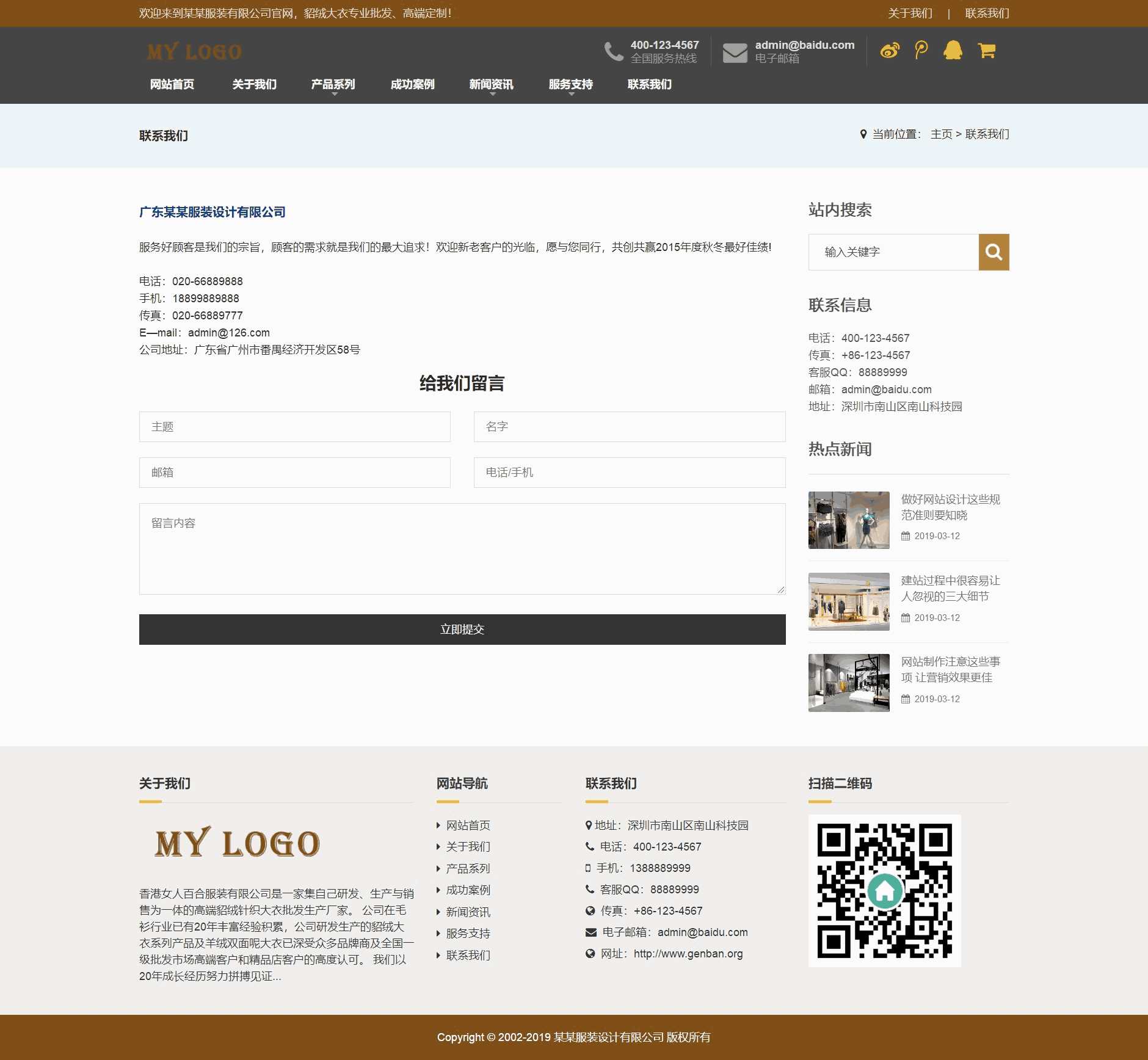
Task: Click the 输入关键字 search input box
Action: click(893, 252)
